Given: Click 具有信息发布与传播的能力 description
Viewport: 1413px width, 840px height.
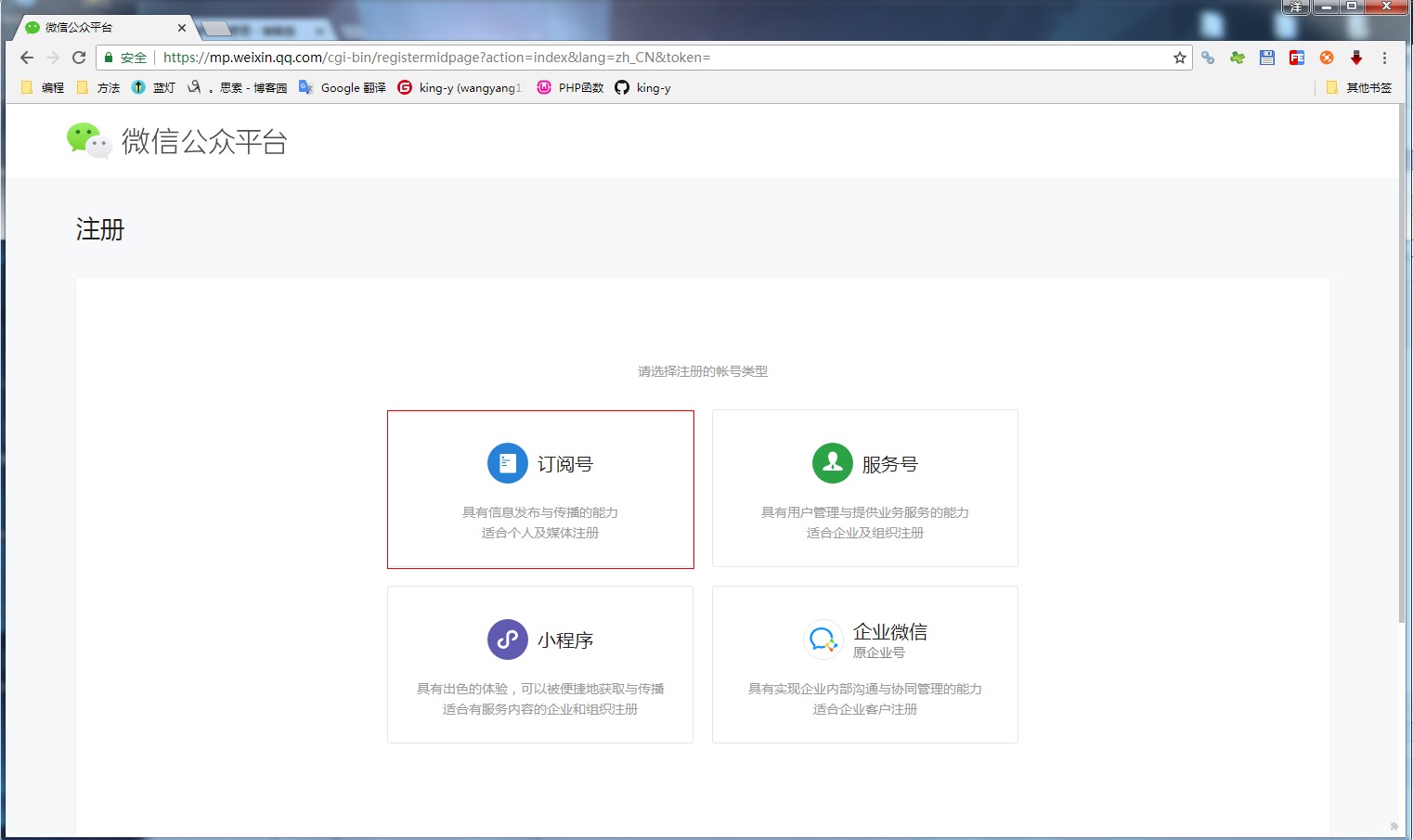Looking at the screenshot, I should (x=540, y=512).
